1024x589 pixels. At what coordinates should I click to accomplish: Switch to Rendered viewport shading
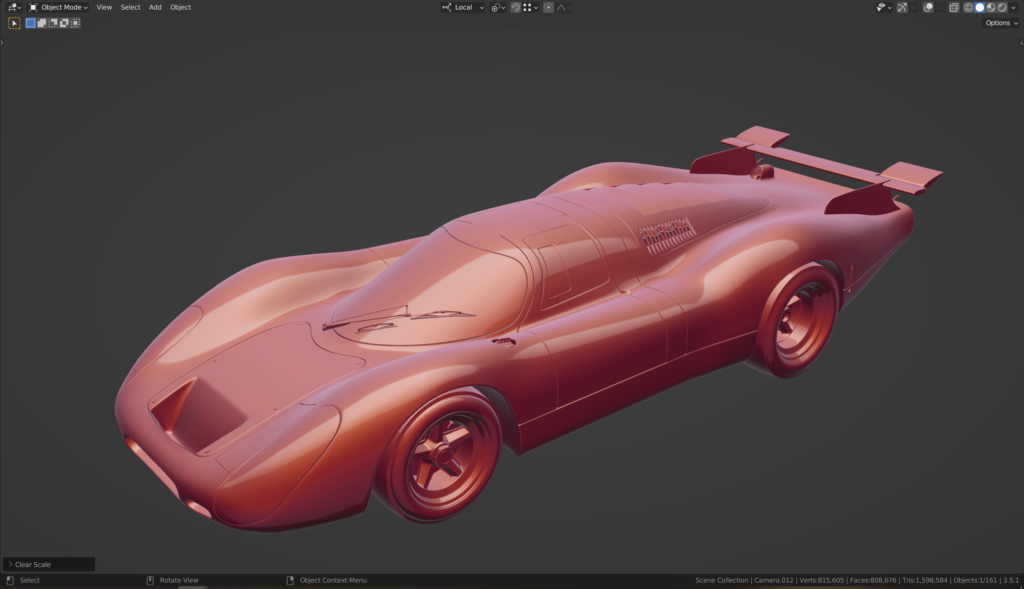[x=1002, y=7]
